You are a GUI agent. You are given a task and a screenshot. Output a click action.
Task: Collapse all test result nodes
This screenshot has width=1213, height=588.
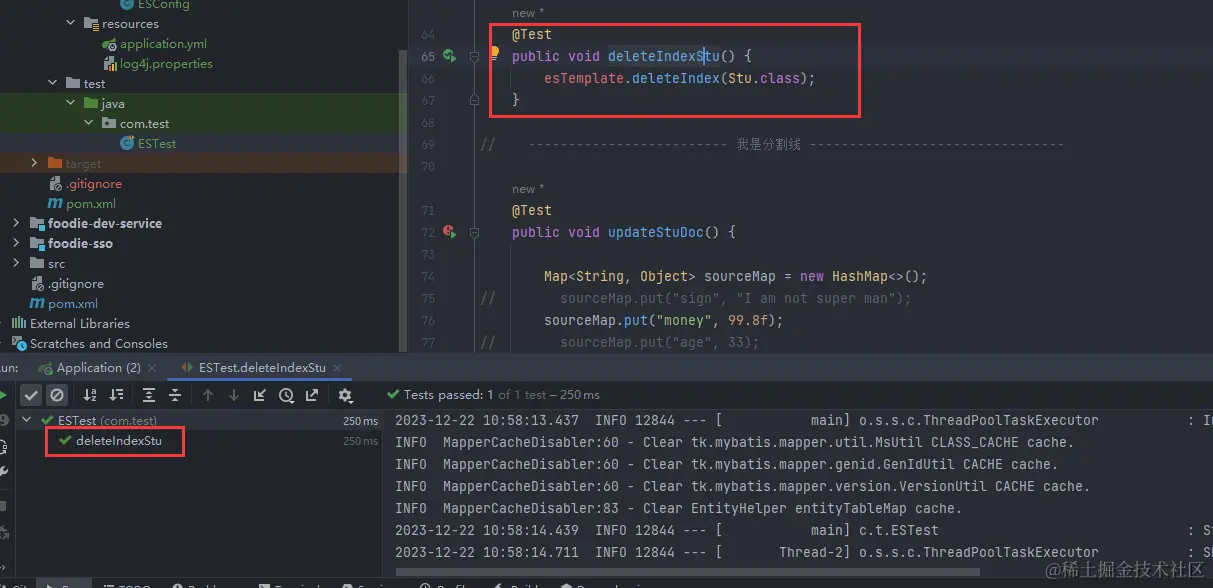pos(175,396)
